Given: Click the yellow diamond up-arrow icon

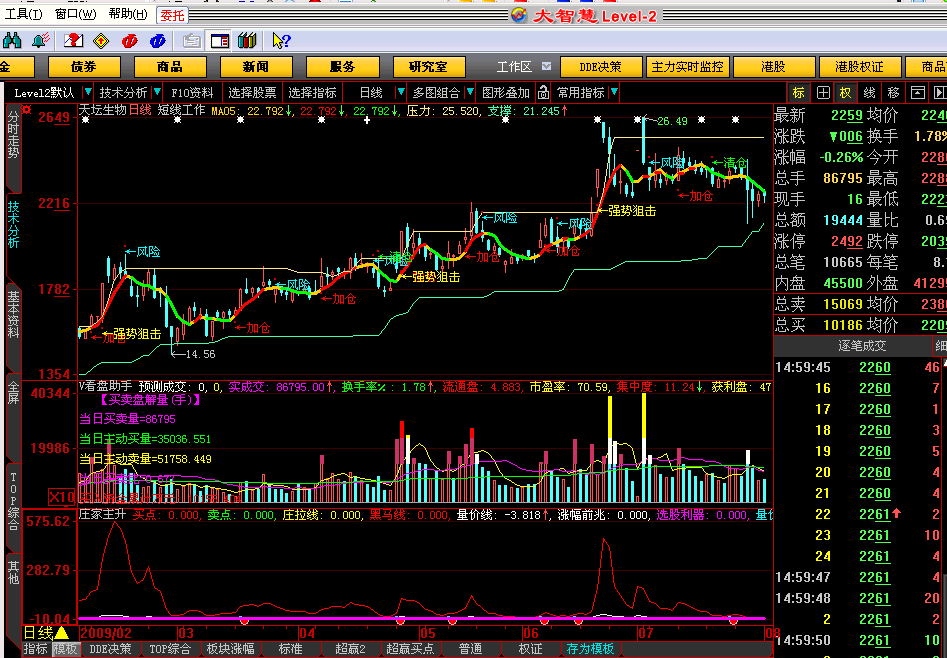Looking at the screenshot, I should [101, 40].
